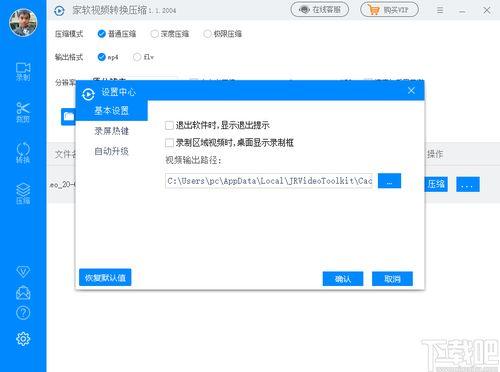Browse for output path with dialog ... button
This screenshot has height=372, width=500.
tap(389, 181)
